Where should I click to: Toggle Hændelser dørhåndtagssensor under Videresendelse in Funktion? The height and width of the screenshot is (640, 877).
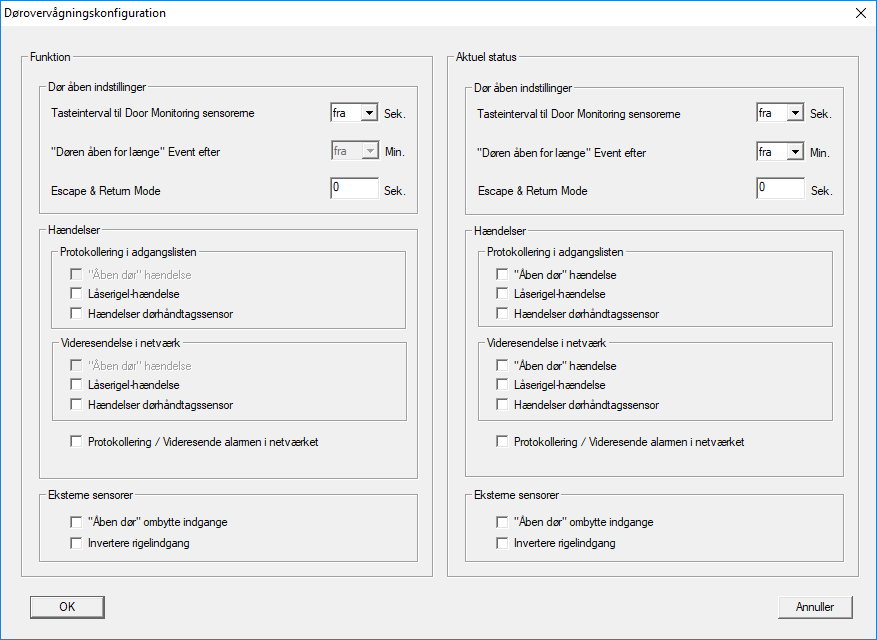[76, 405]
